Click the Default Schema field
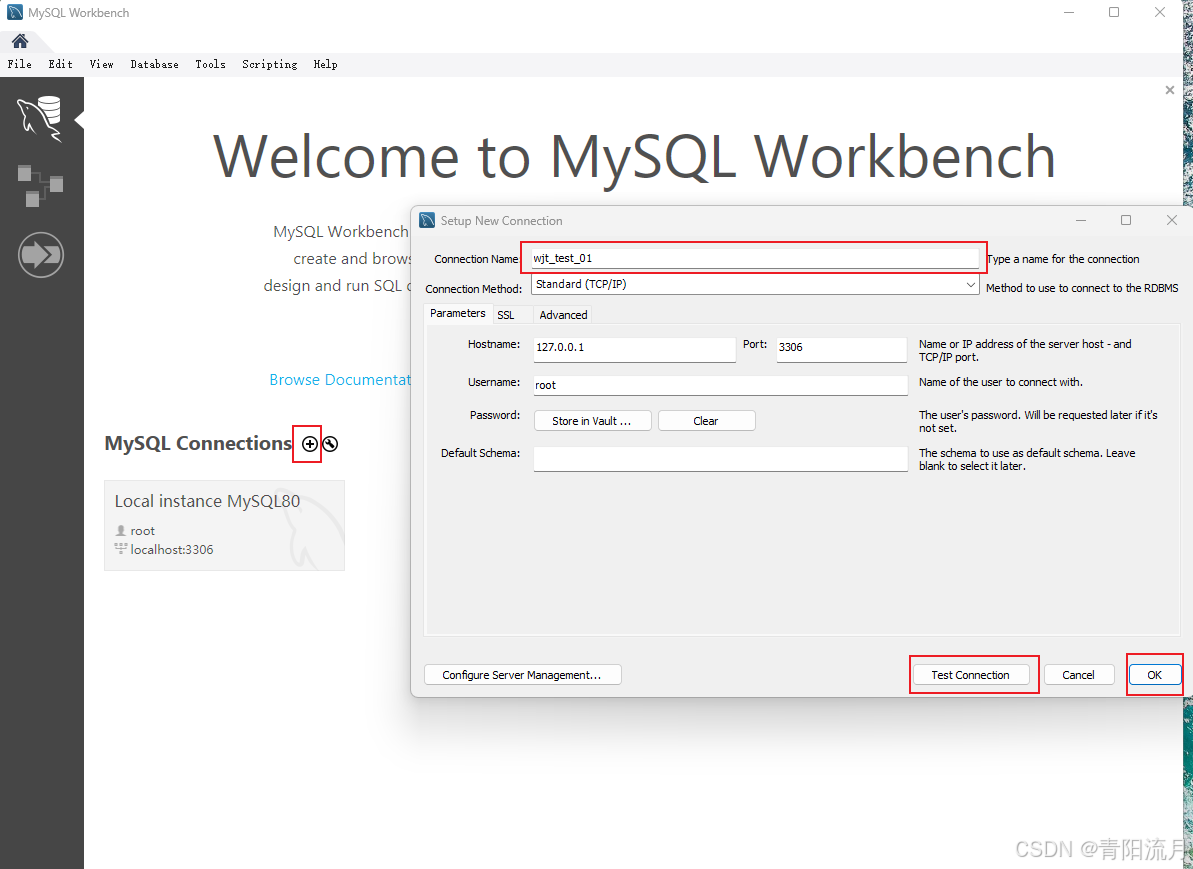1193x869 pixels. point(721,459)
